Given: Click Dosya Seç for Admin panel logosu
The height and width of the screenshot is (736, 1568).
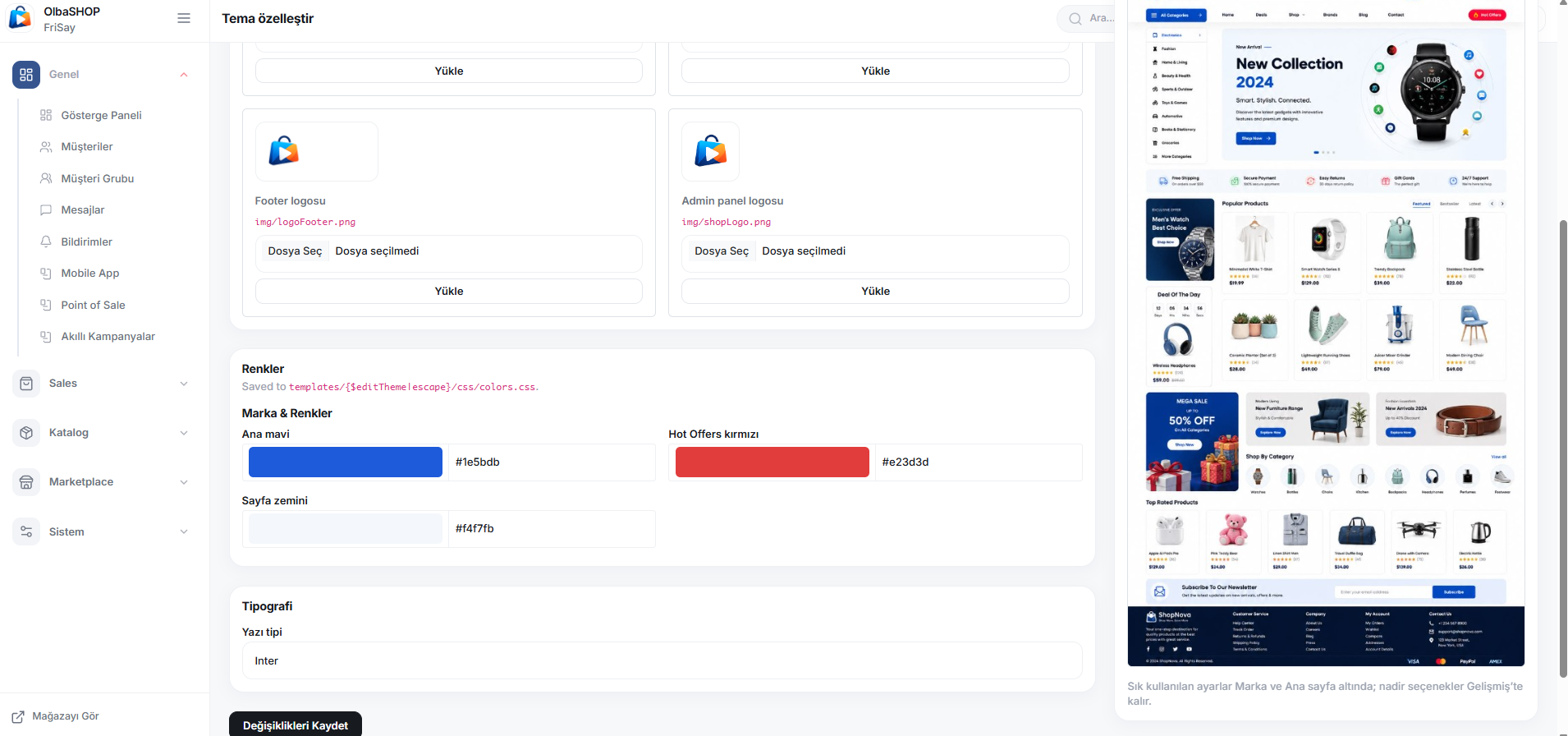Looking at the screenshot, I should [722, 251].
